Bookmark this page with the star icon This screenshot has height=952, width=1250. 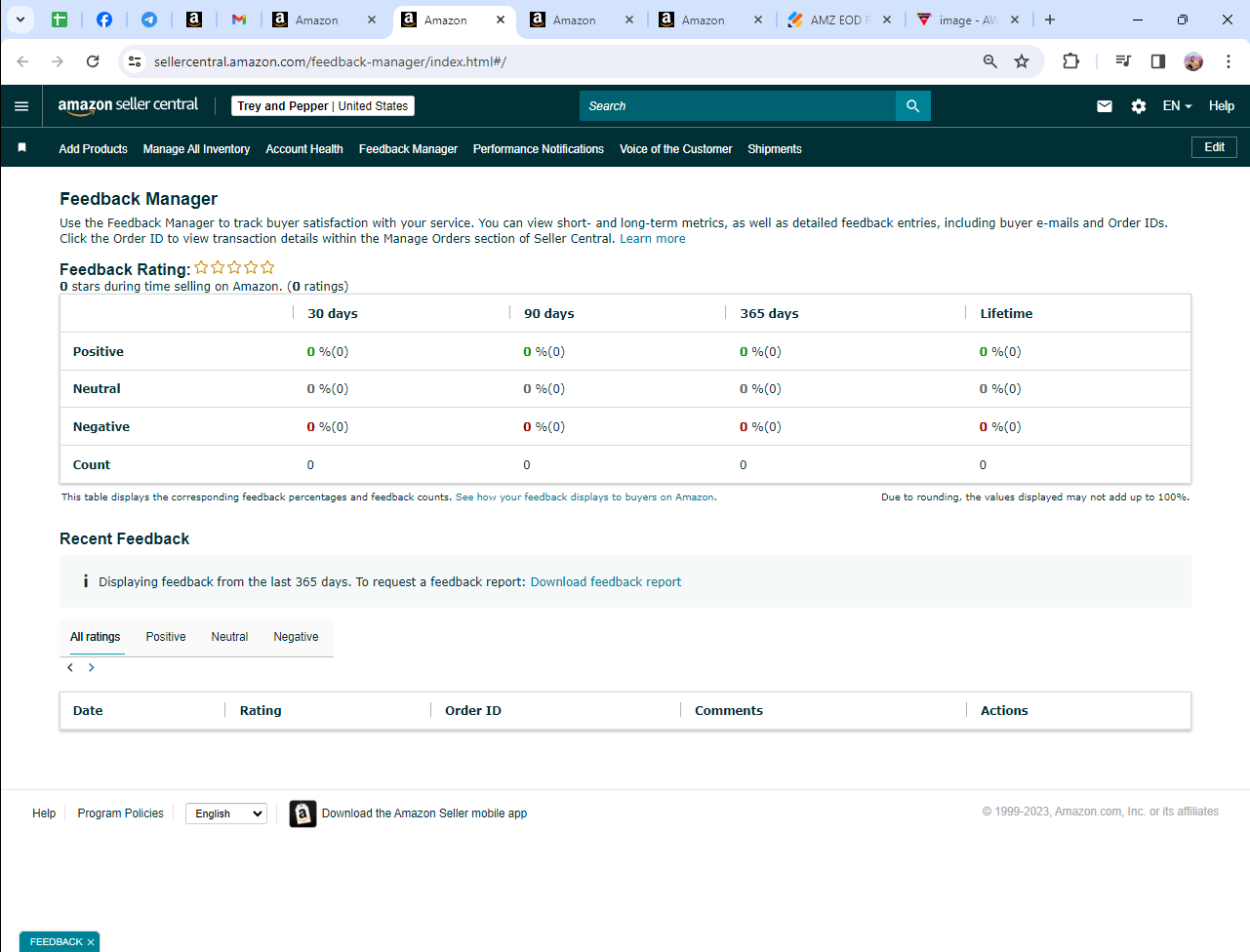tap(1022, 61)
